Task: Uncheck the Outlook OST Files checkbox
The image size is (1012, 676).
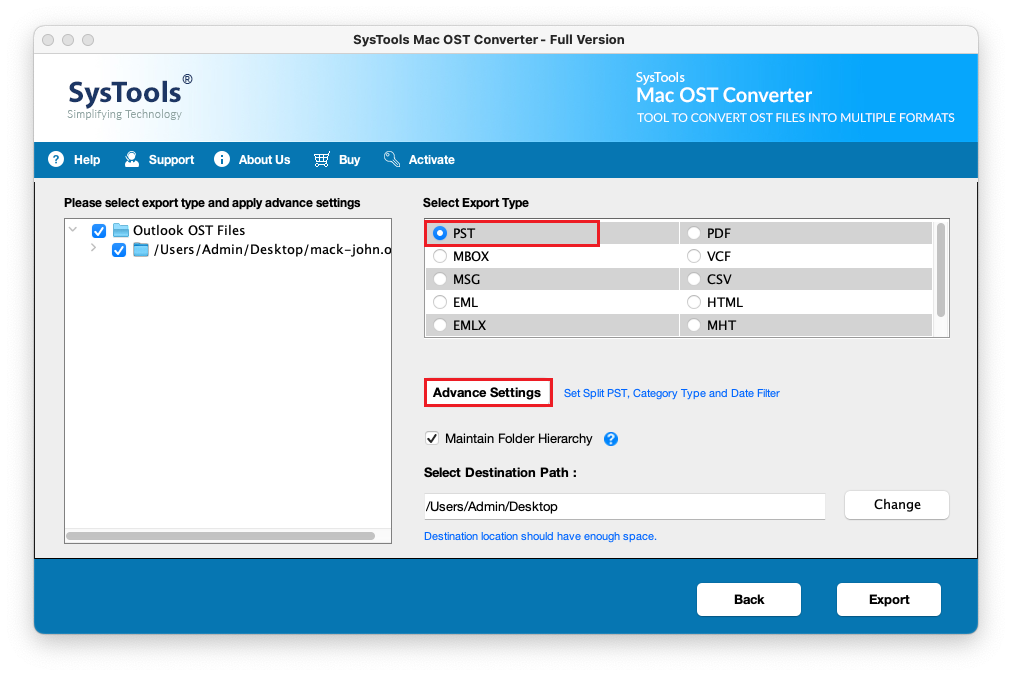Action: (x=99, y=230)
